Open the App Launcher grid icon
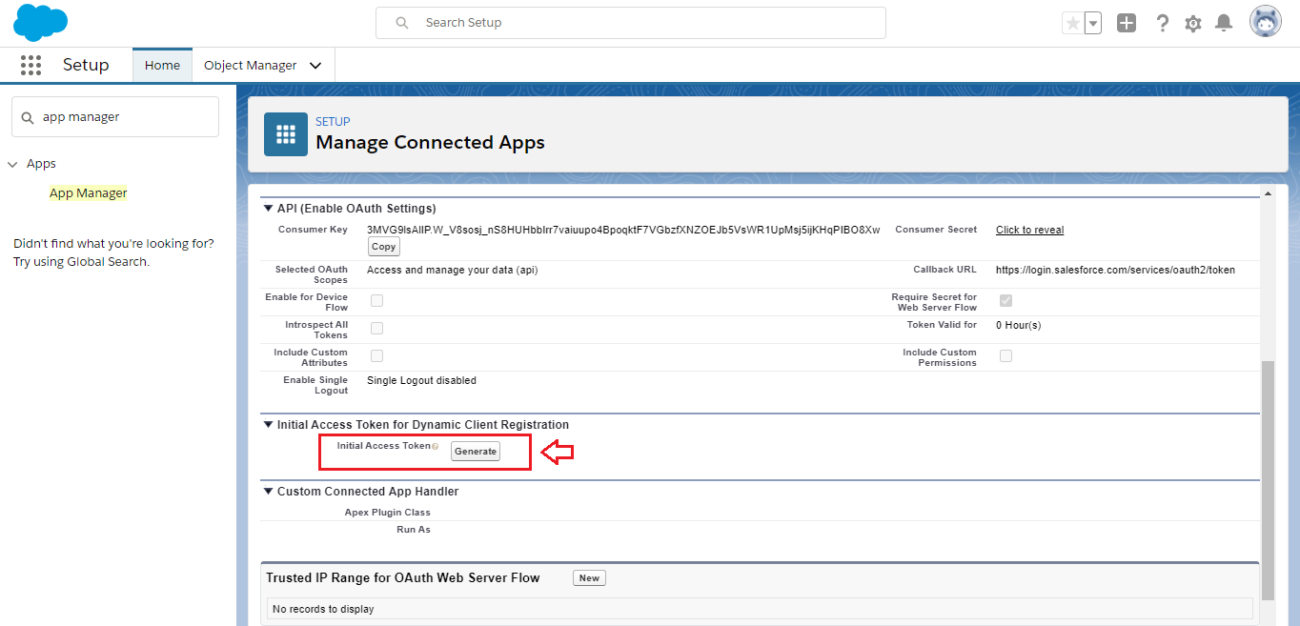The height and width of the screenshot is (626, 1300). click(x=30, y=64)
